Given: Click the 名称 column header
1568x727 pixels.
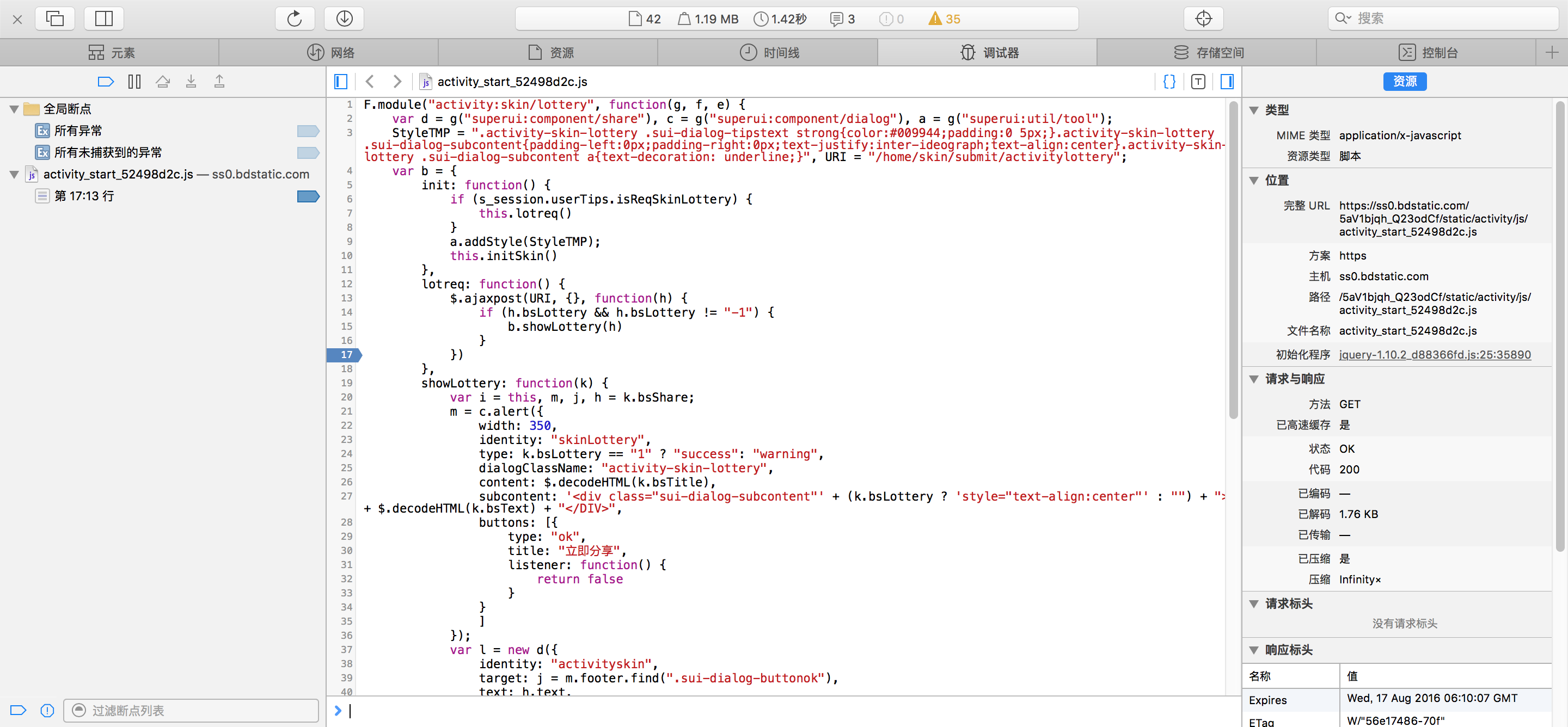Looking at the screenshot, I should click(x=1290, y=676).
